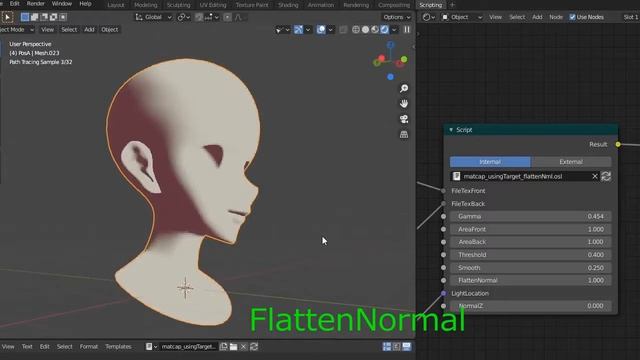Unlink the script with X button
Viewport: 640px width, 360px height.
pyautogui.click(x=595, y=176)
